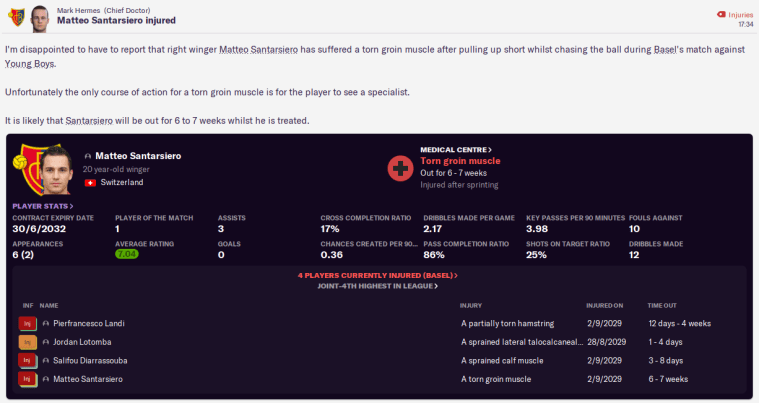Screen dimensions: 759x403
Task: Expand '4 Players Currently Injured (Basel)'
Action: point(377,275)
